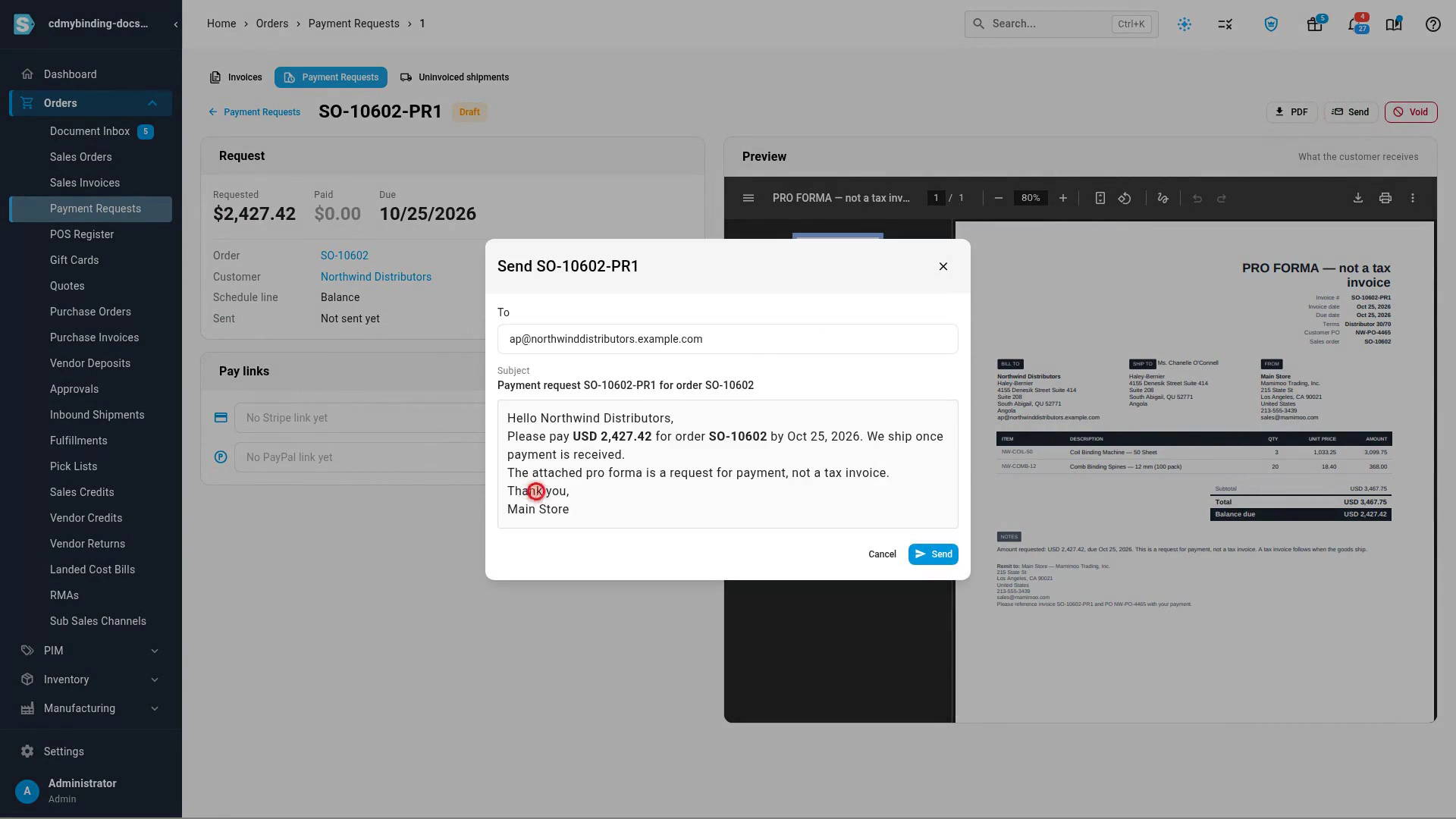Click Orders in the breadcrumb
Screen dimensions: 1456x819
coord(272,24)
